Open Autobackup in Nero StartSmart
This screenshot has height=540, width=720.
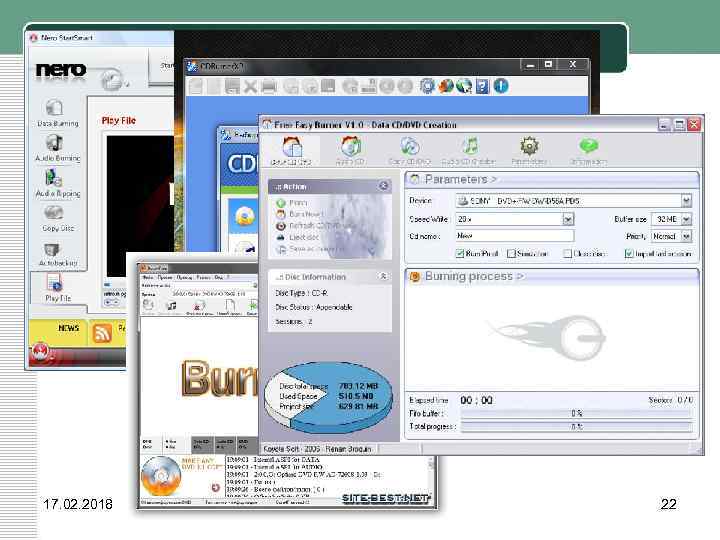[57, 254]
